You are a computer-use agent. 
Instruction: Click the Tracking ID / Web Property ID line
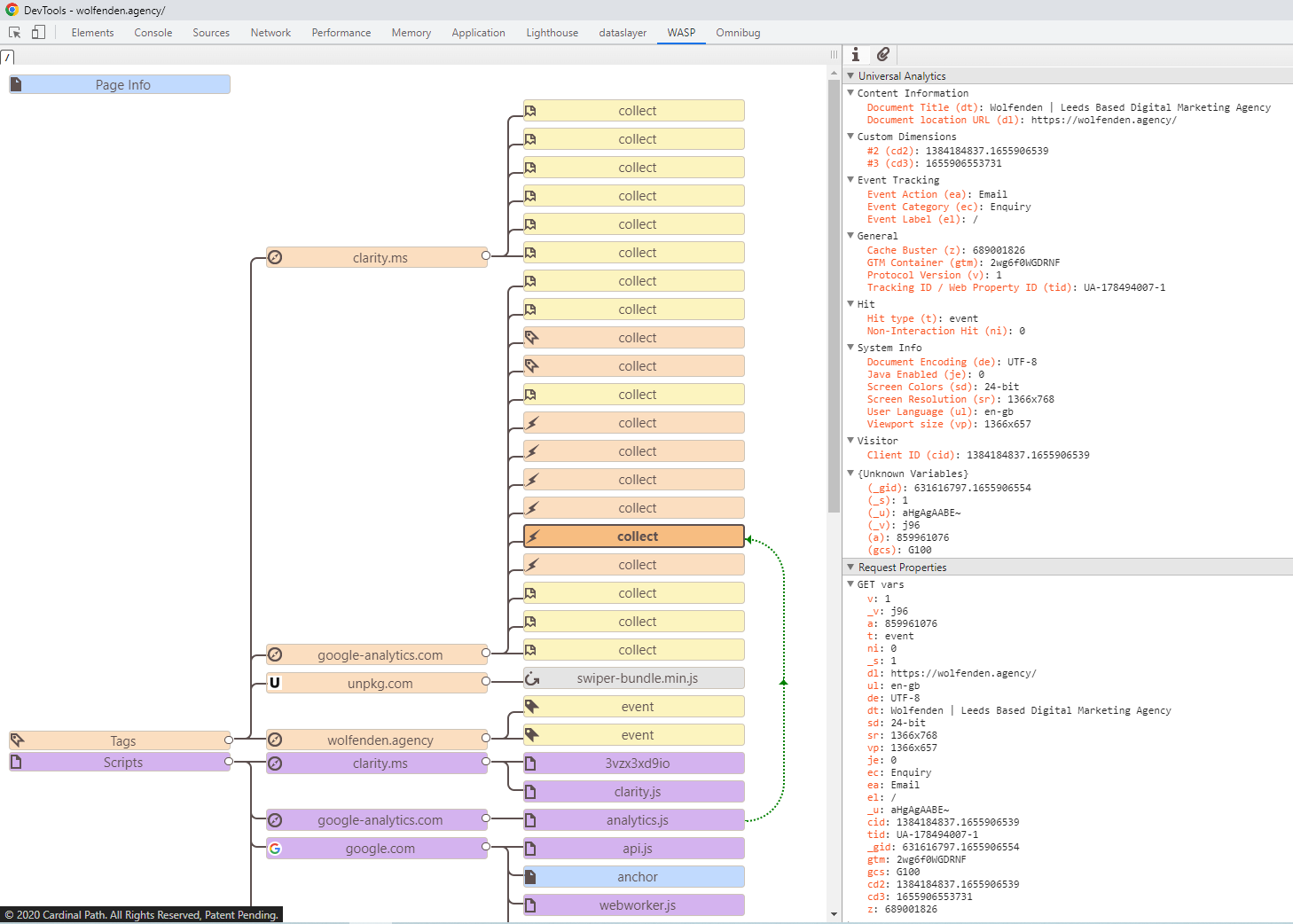[1016, 287]
